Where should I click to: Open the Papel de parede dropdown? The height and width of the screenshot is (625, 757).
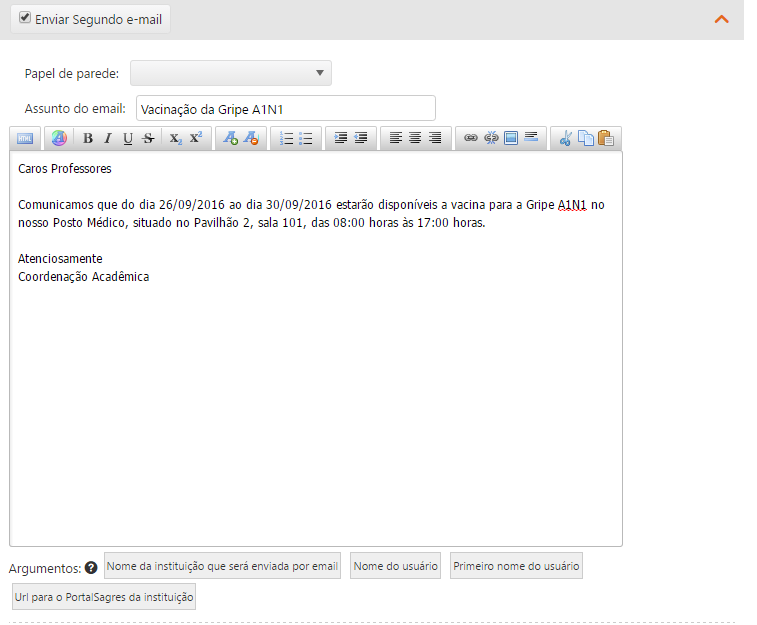[230, 73]
